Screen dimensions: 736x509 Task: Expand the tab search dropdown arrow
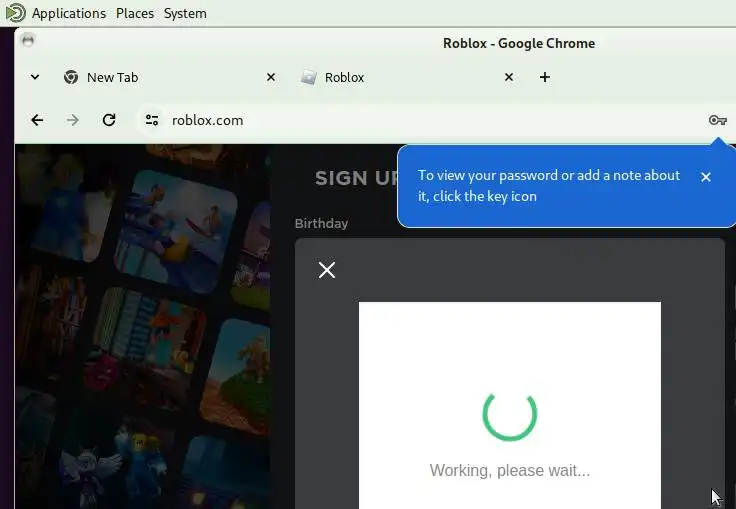35,77
